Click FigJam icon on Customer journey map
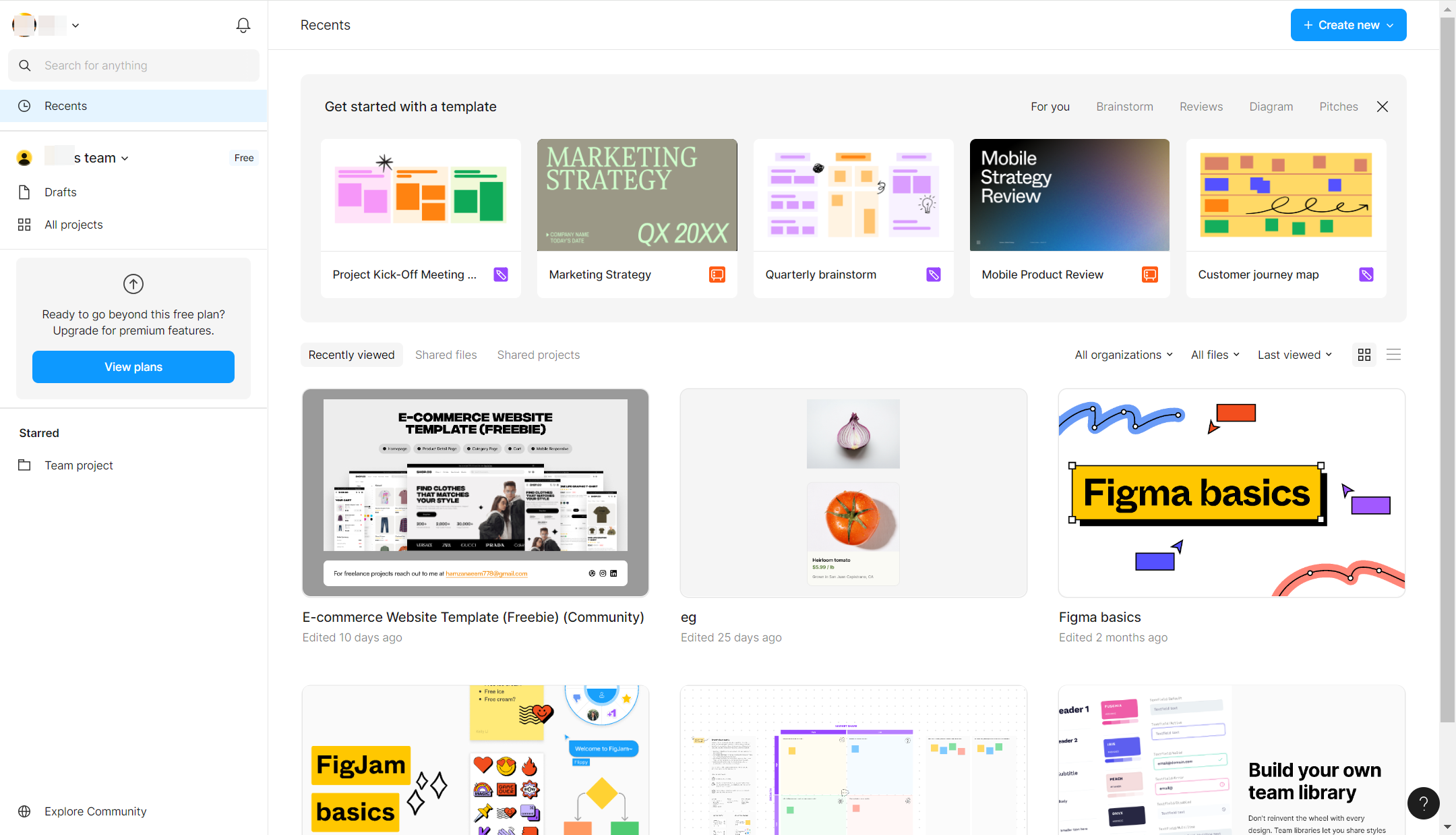 coord(1366,275)
